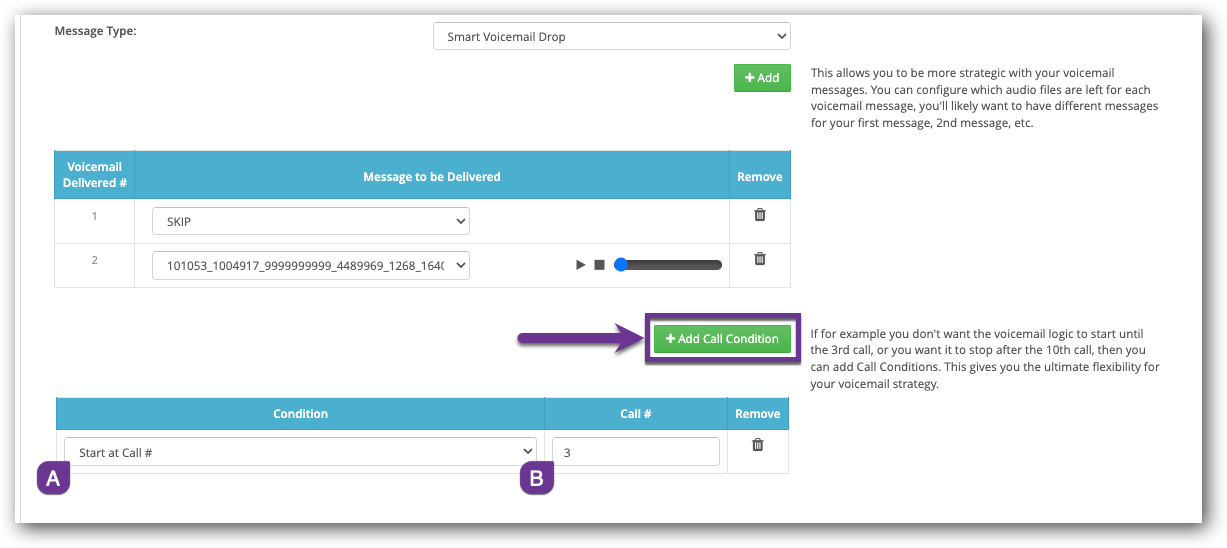Click row number 2 in voicemail table

pos(95,260)
